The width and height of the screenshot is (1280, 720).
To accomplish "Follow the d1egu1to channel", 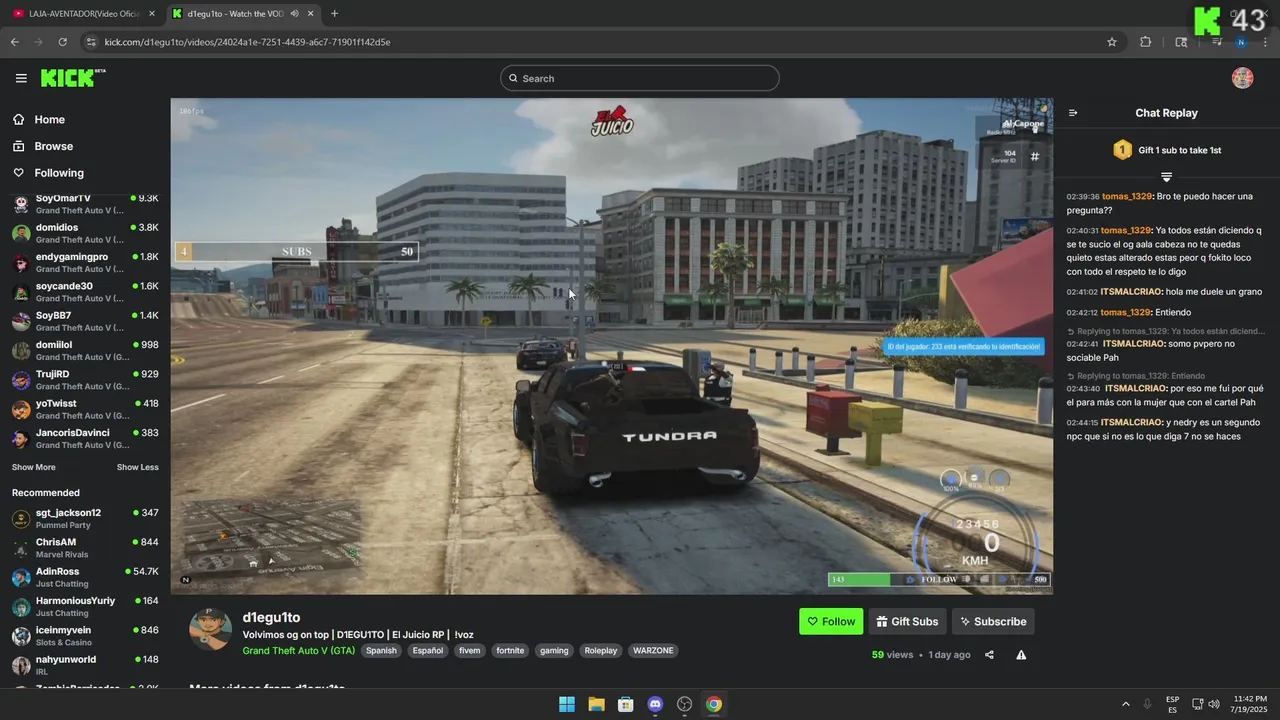I will 831,621.
